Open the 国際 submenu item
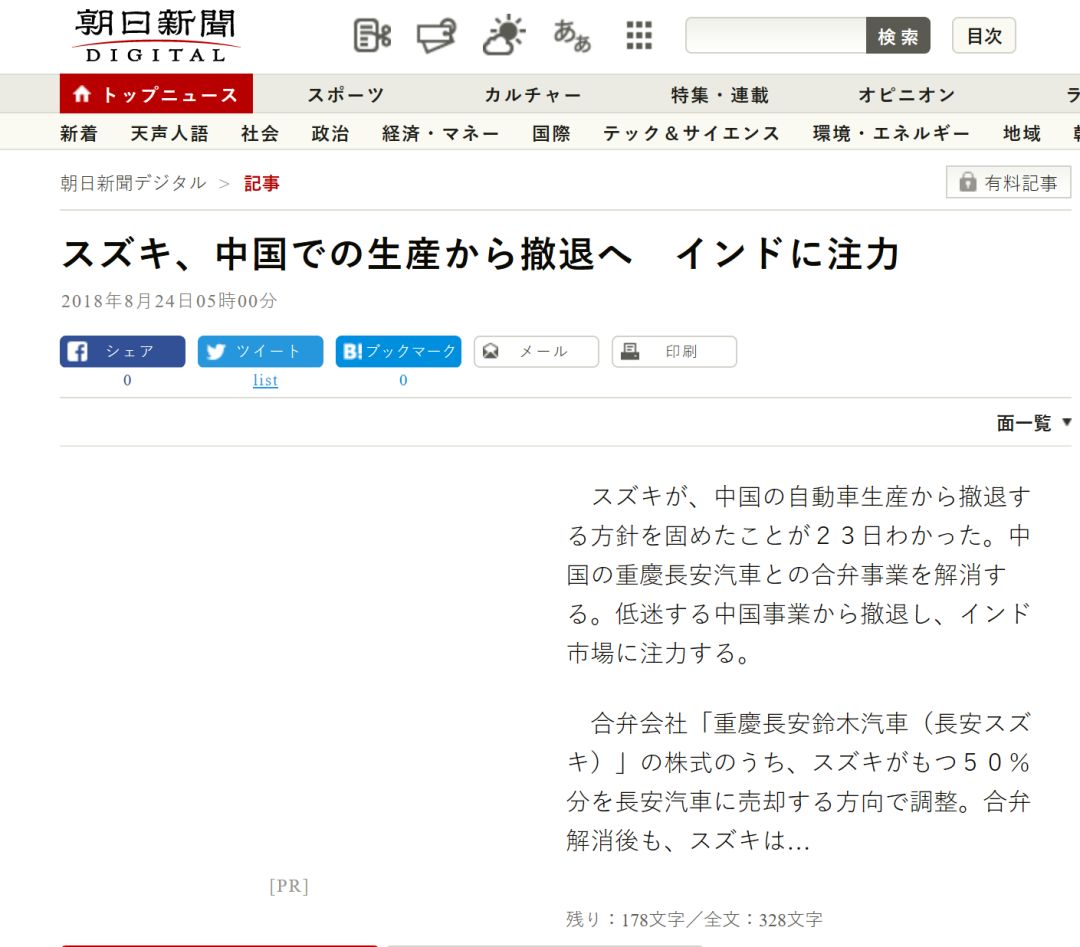Viewport: 1080px width, 947px height. [551, 133]
